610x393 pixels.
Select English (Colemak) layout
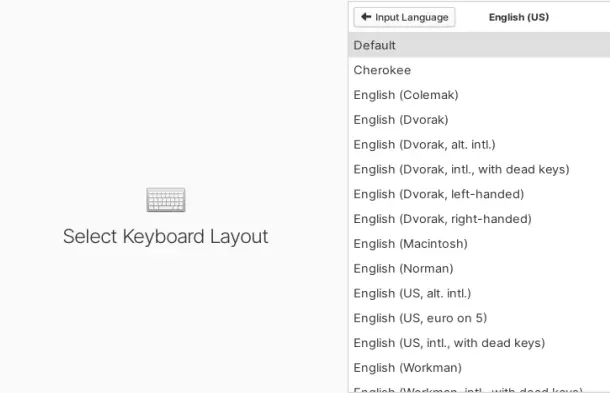[479, 95]
